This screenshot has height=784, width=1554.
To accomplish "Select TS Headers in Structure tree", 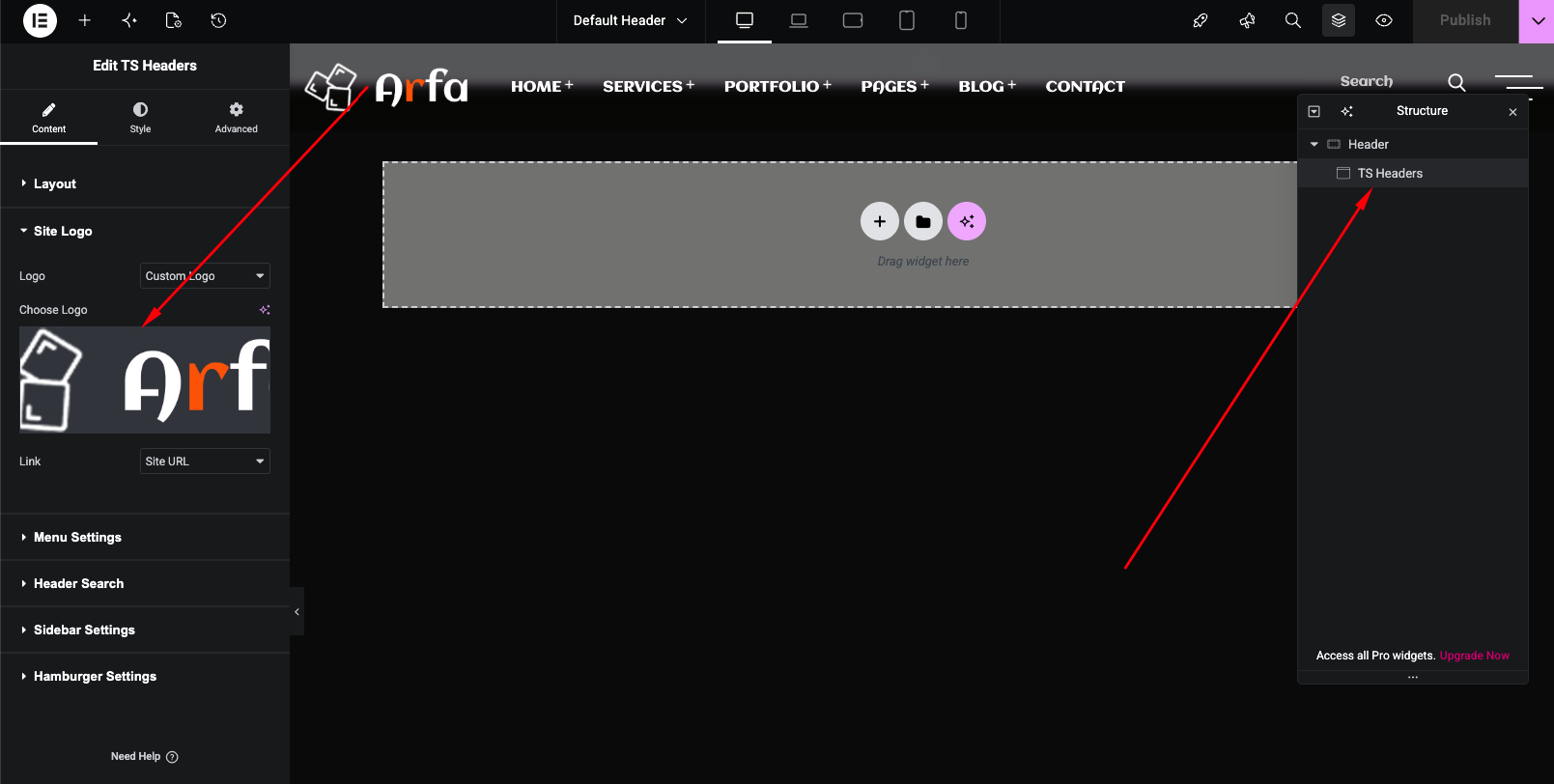I will [1413, 173].
